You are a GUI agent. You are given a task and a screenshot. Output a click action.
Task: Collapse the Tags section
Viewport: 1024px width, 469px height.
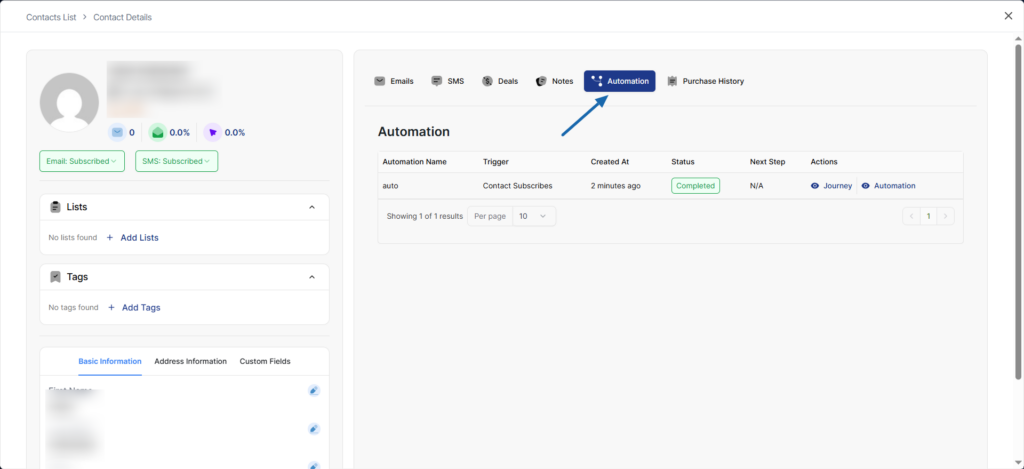point(312,277)
